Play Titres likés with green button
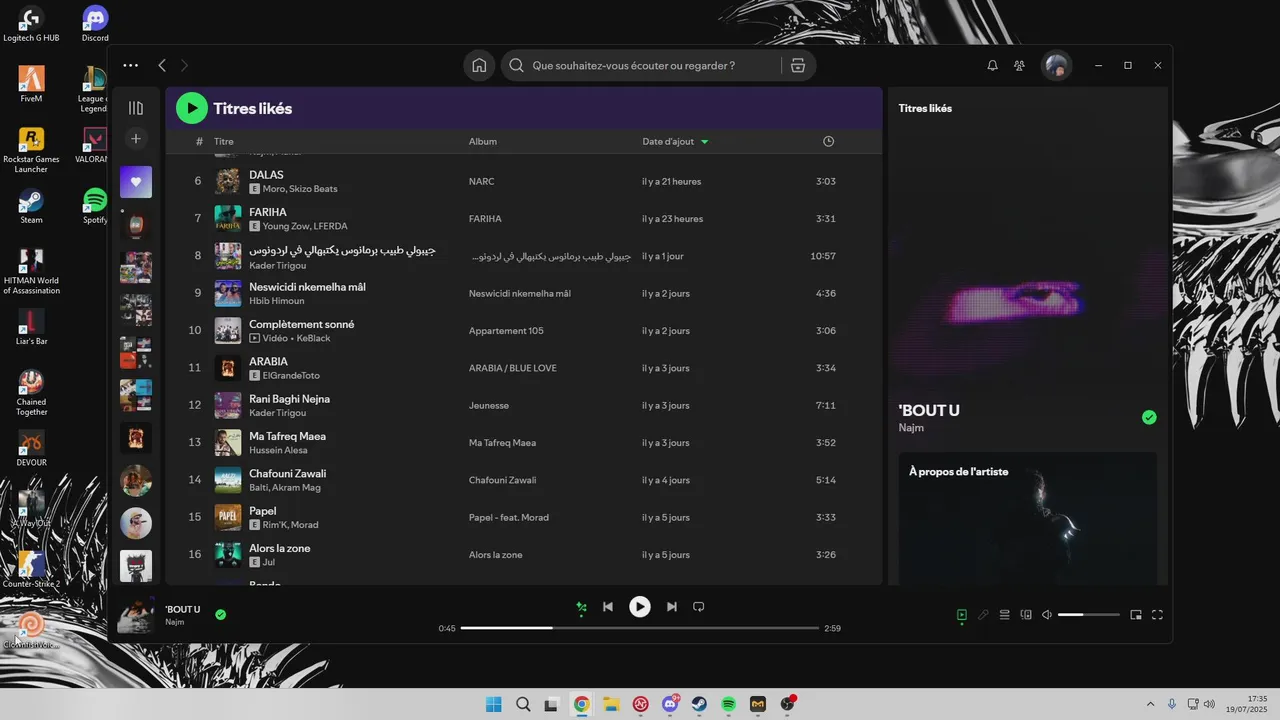1280x720 pixels. (x=192, y=108)
